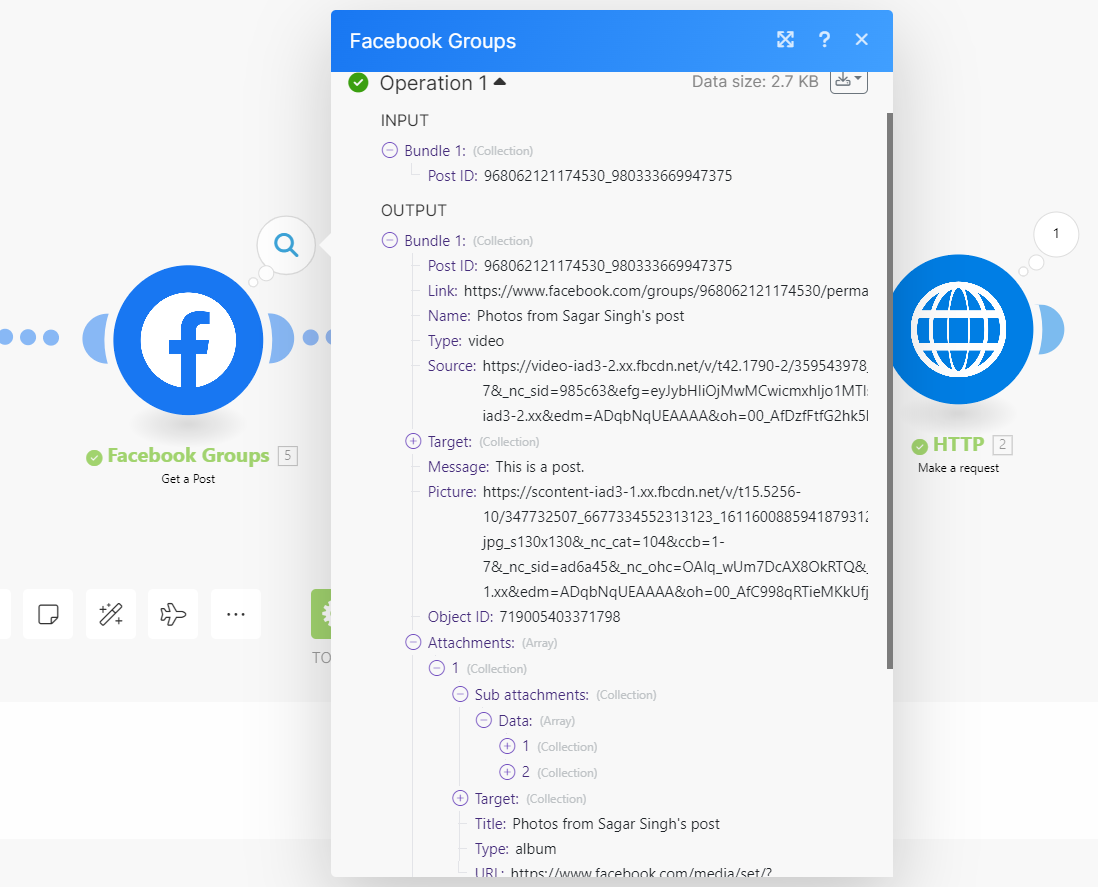The height and width of the screenshot is (887, 1098).
Task: Click the Data size 2.7 KB label
Action: [x=755, y=81]
